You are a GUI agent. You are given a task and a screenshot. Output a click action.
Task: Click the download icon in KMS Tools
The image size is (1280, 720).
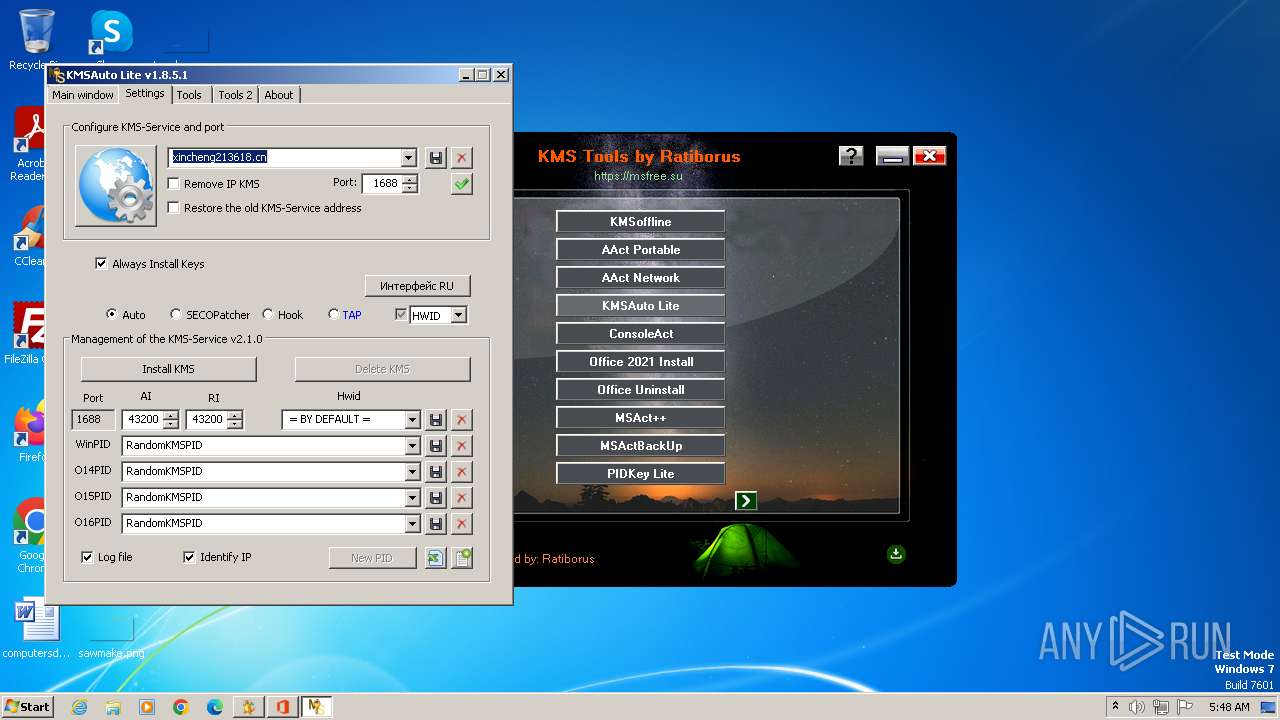(896, 554)
